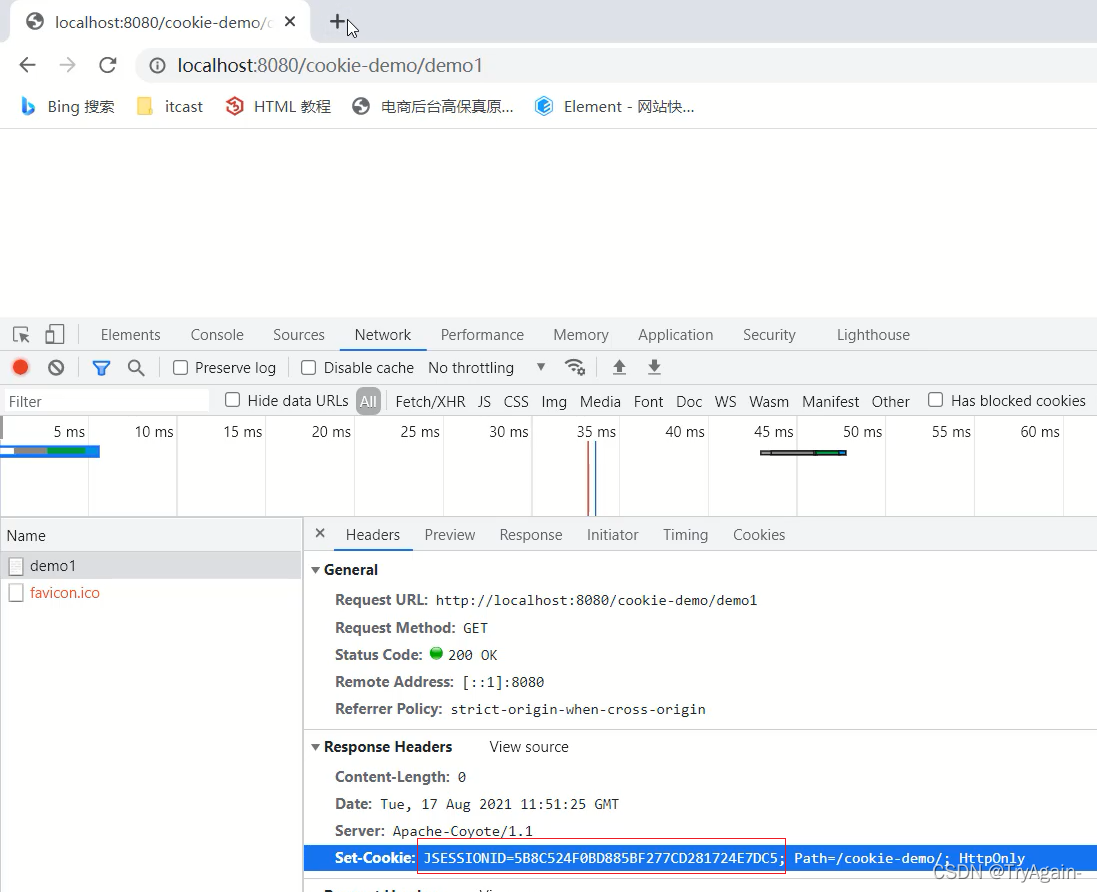Filter requests by Doc

[689, 402]
